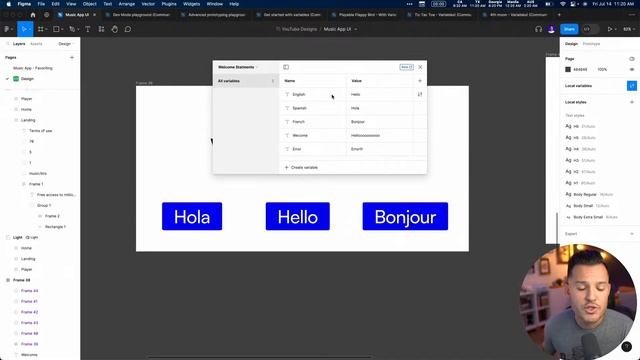Open Welcome Statements collection dropdown

(x=238, y=67)
